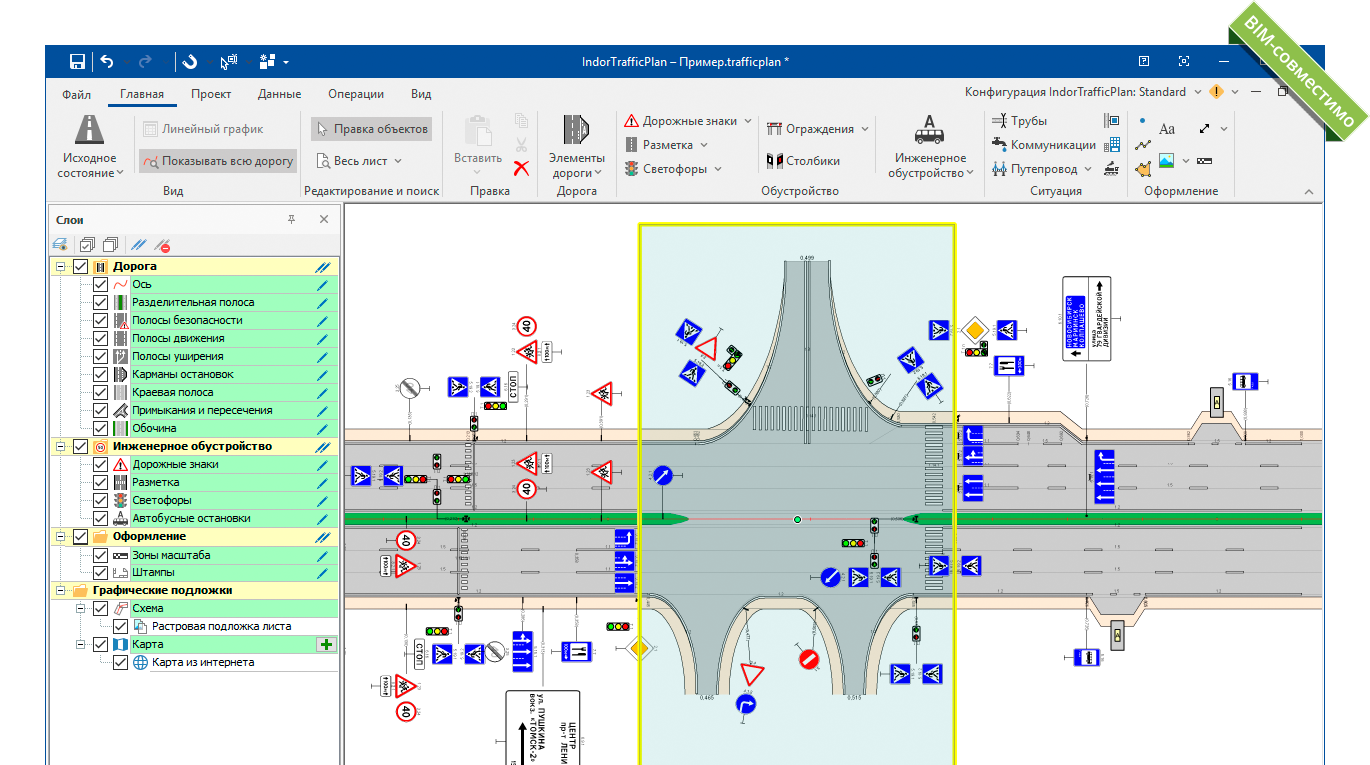Viewport: 1370px width, 765px height.
Task: Open Конфигурация IndorTrafficPlan: Standard selector
Action: coord(1084,92)
